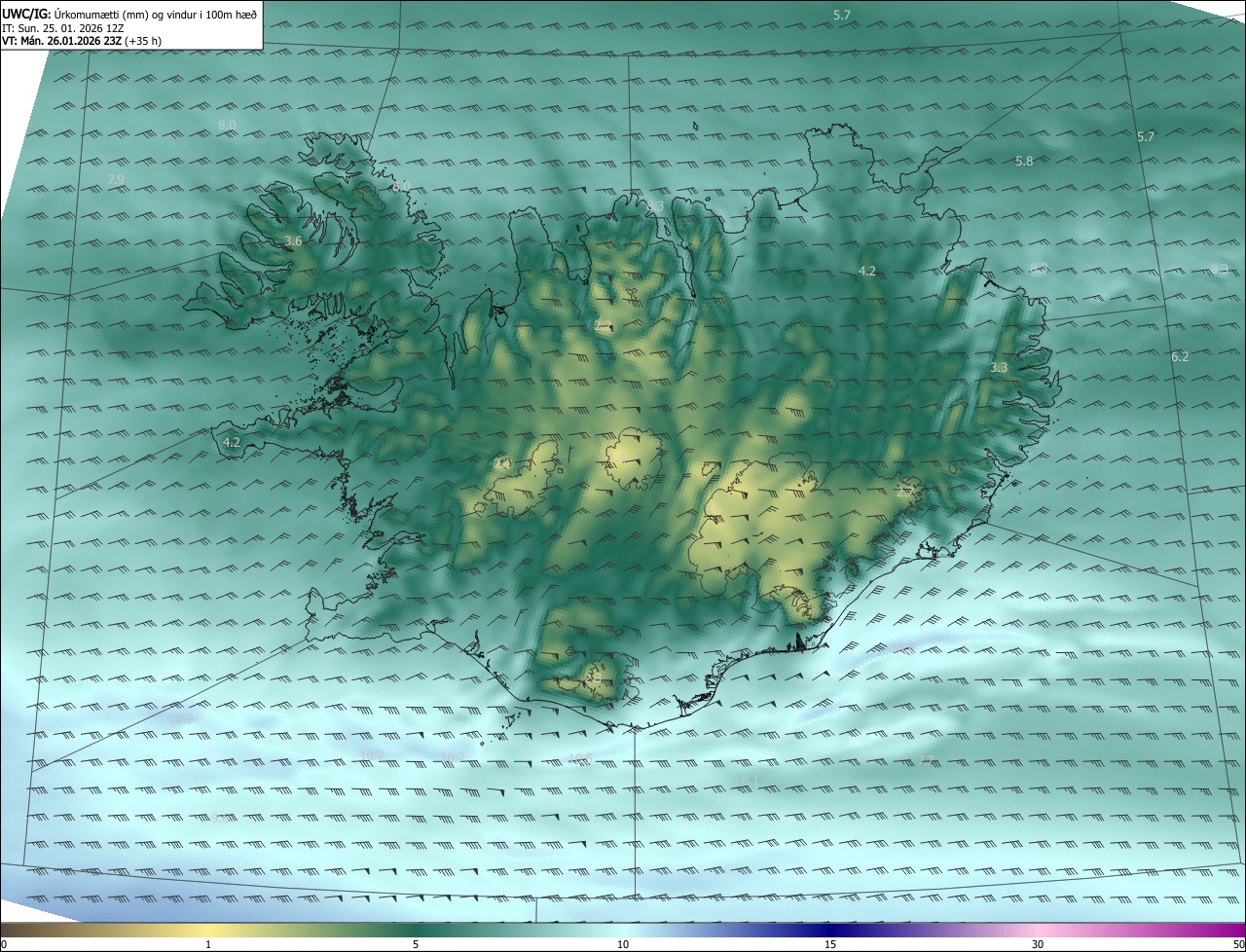This screenshot has width=1246, height=952.
Task: Click the 6.2 value label on map
Action: (1180, 357)
